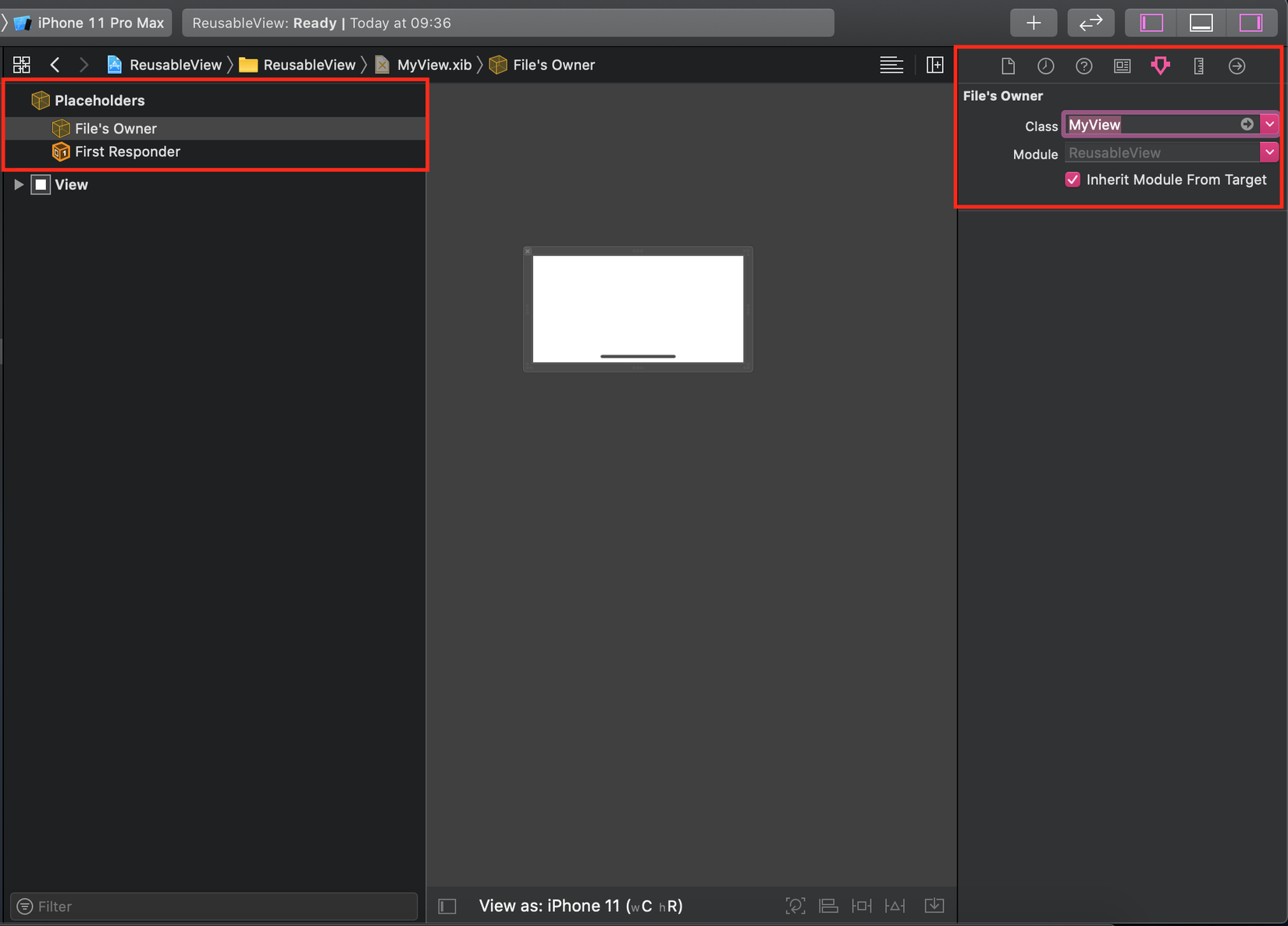Image resolution: width=1288 pixels, height=926 pixels.
Task: Select the white view on canvas
Action: pyautogui.click(x=638, y=309)
